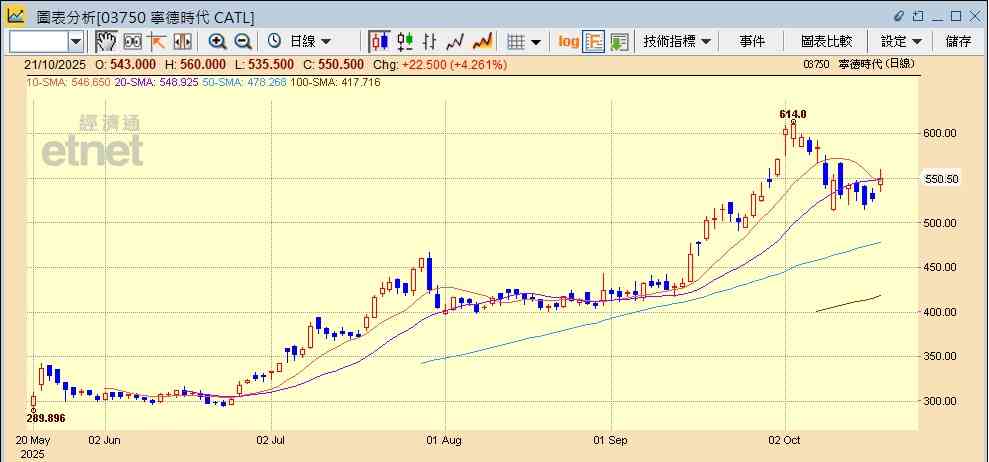Switch to area chart type

pos(483,41)
